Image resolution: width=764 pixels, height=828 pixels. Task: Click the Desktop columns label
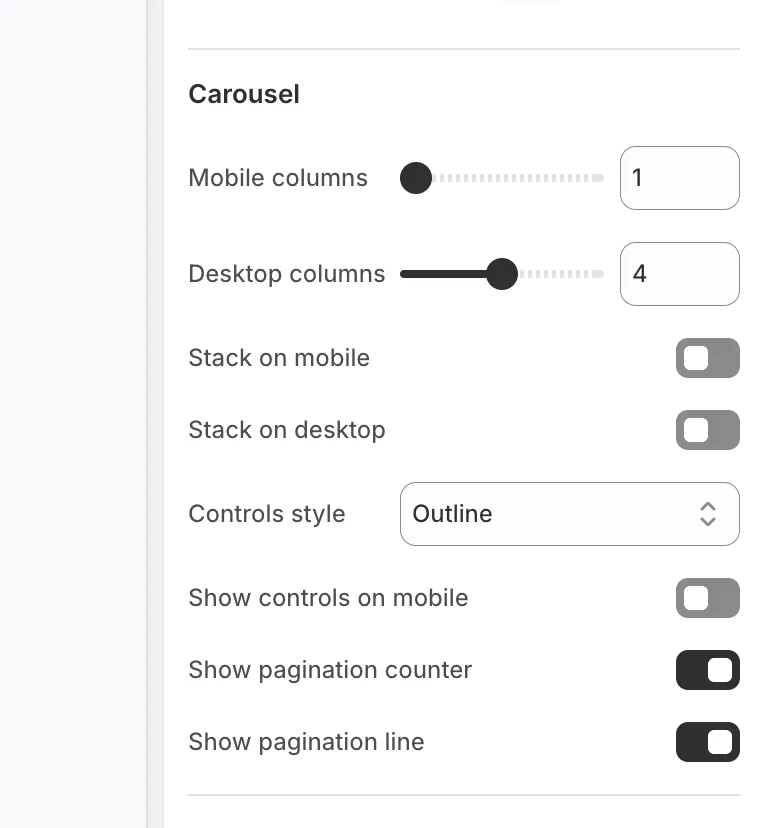[287, 274]
